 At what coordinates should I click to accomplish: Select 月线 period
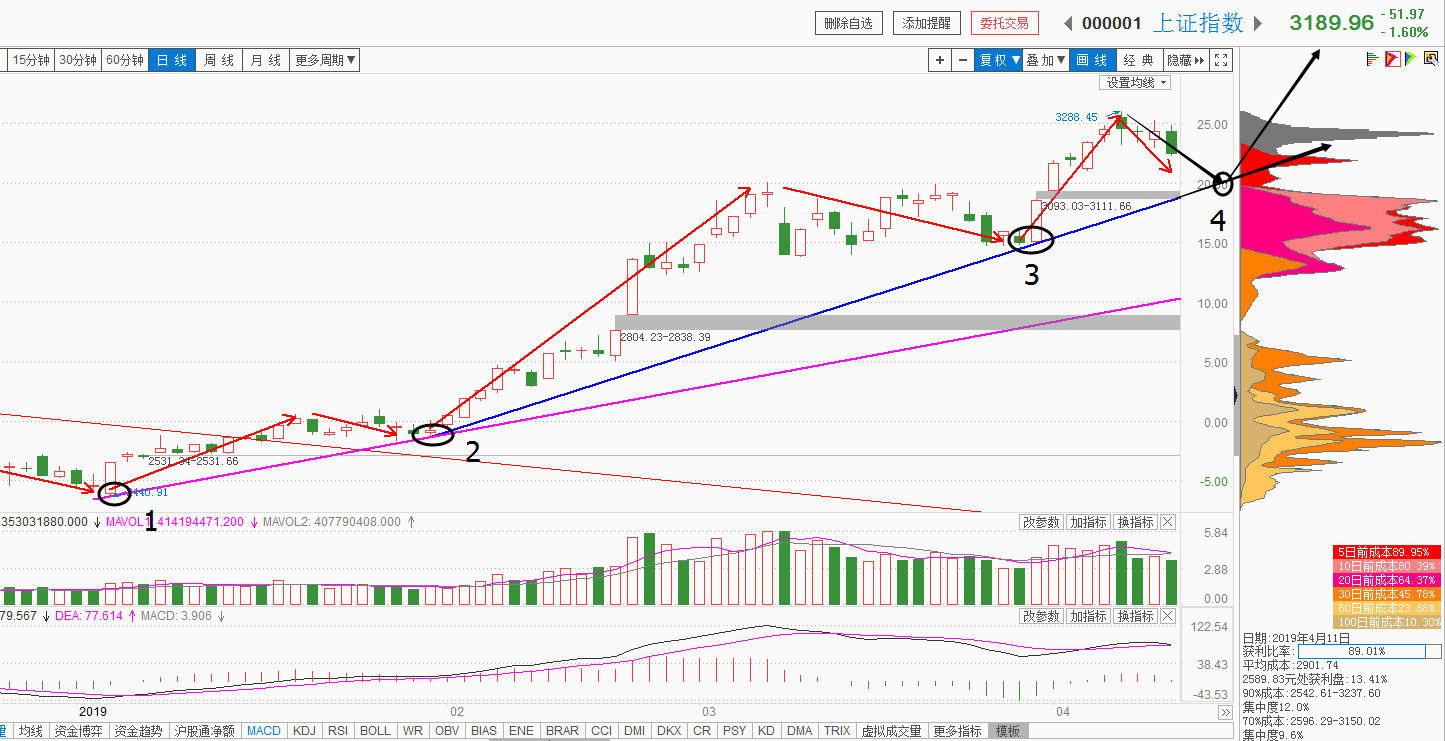tap(266, 60)
